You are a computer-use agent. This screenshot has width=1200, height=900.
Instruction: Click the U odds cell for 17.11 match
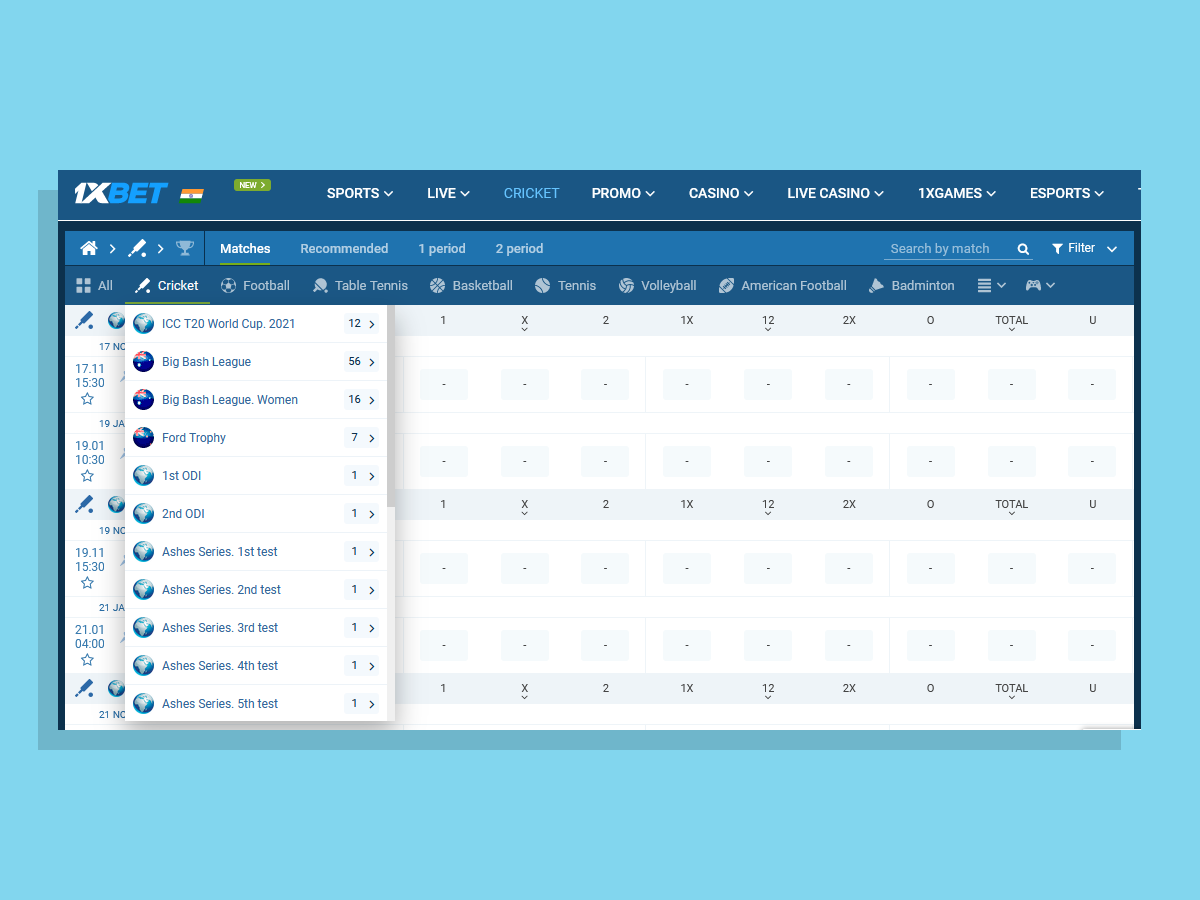point(1092,385)
